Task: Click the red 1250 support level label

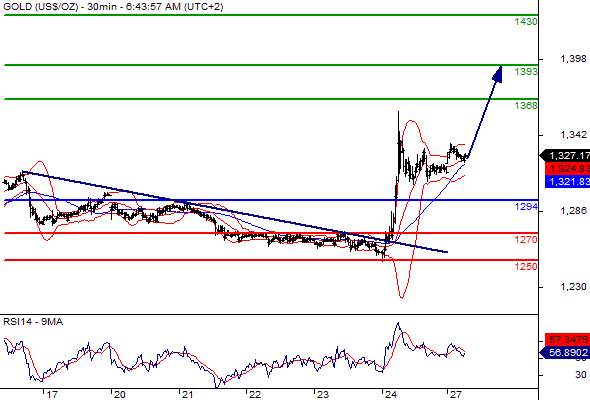Action: coord(526,267)
